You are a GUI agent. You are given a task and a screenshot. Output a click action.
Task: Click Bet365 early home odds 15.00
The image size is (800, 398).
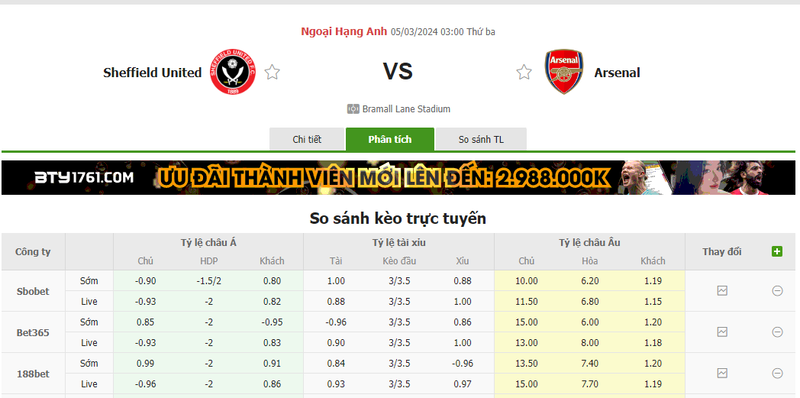527,322
